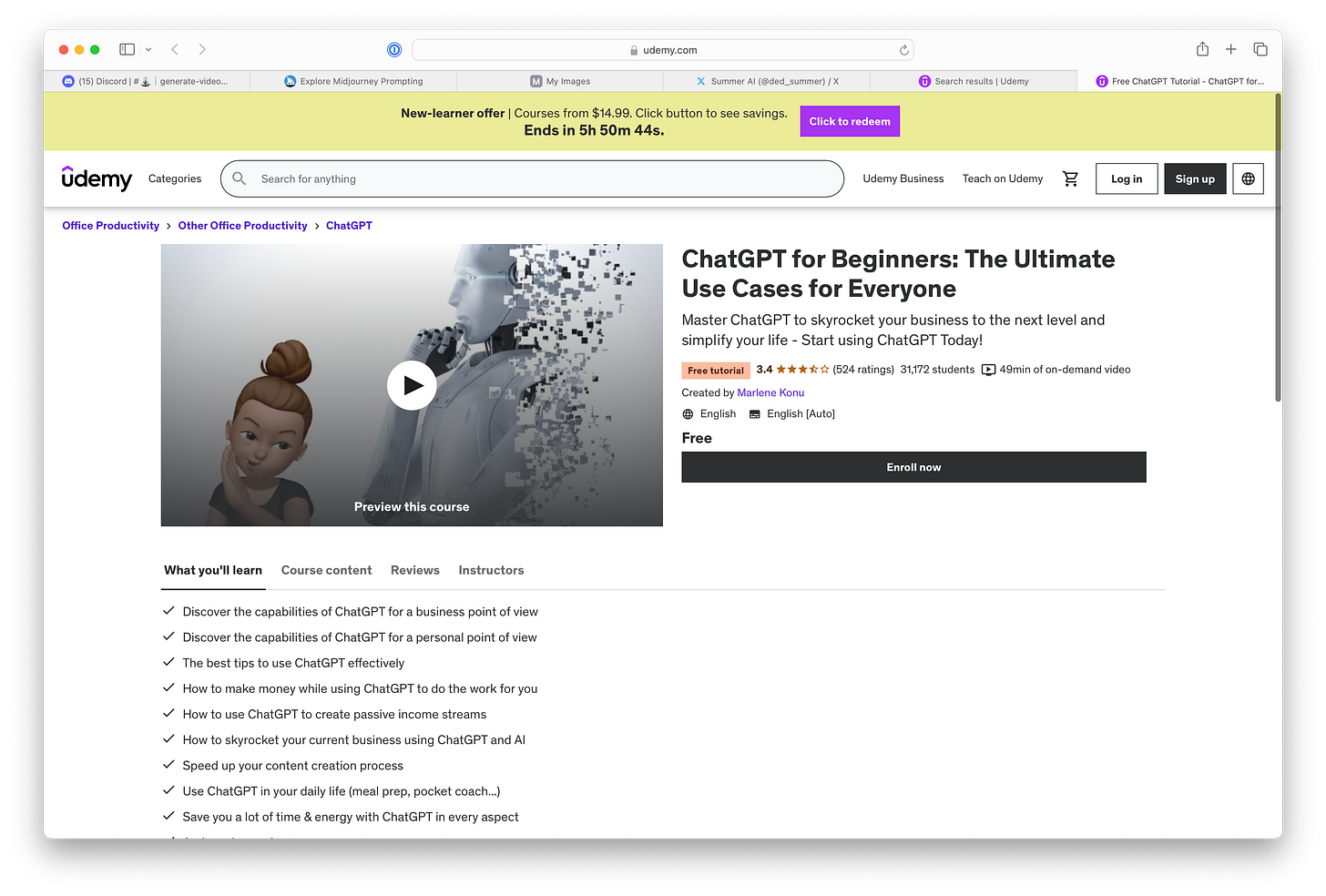Screen dimensions: 1326x896
Task: Switch to the My Images tab
Action: click(x=560, y=81)
